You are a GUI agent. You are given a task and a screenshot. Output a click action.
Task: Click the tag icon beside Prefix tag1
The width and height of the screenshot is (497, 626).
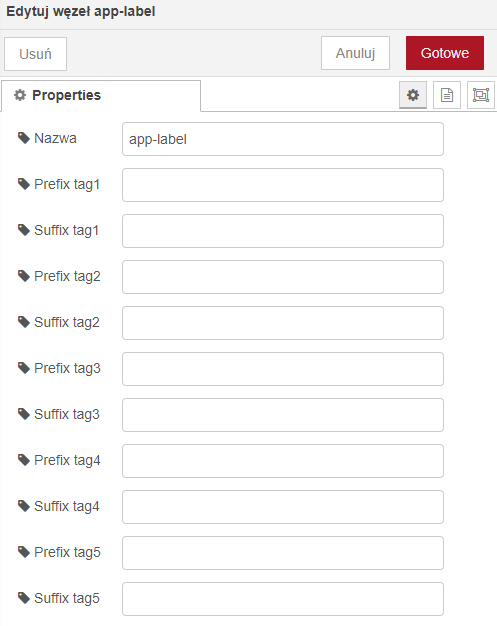pyautogui.click(x=24, y=184)
